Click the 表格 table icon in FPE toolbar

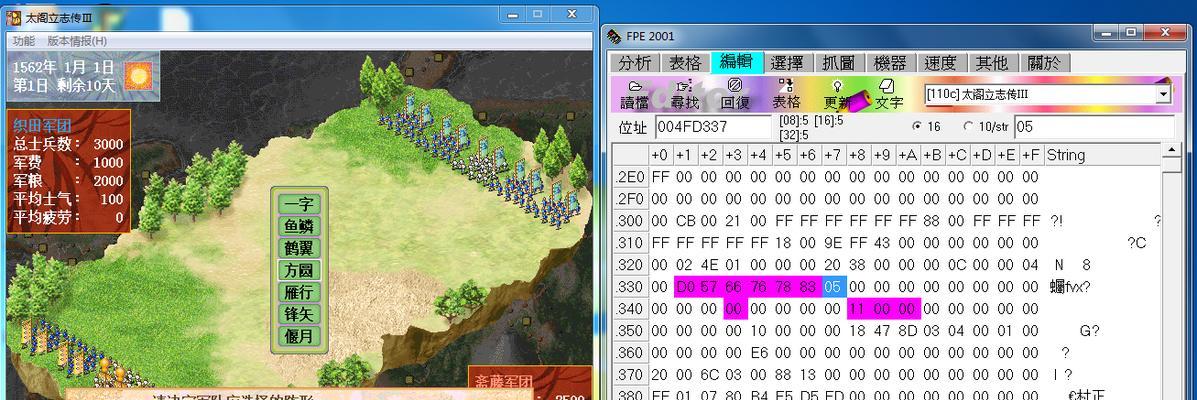[786, 94]
